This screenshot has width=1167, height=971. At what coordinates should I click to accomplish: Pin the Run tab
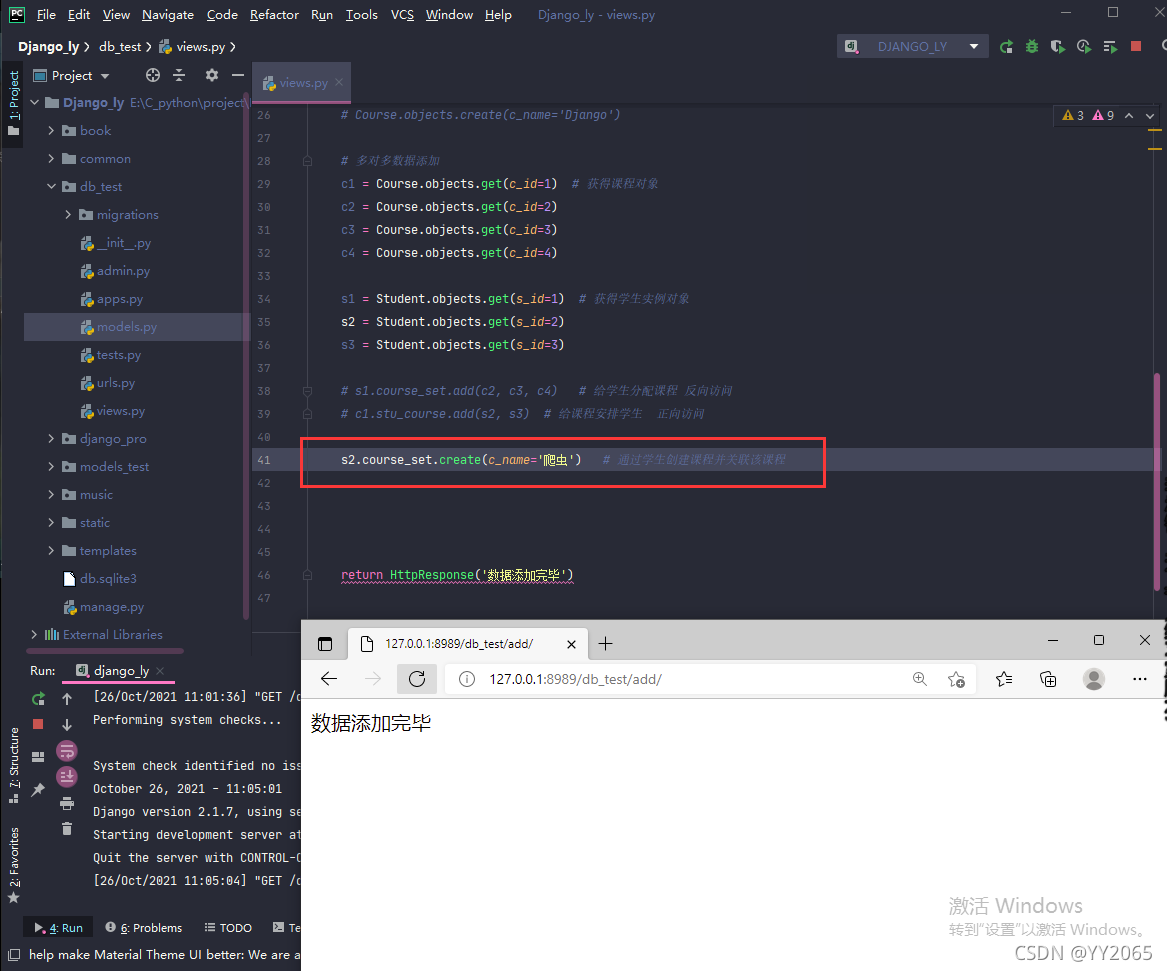click(38, 789)
